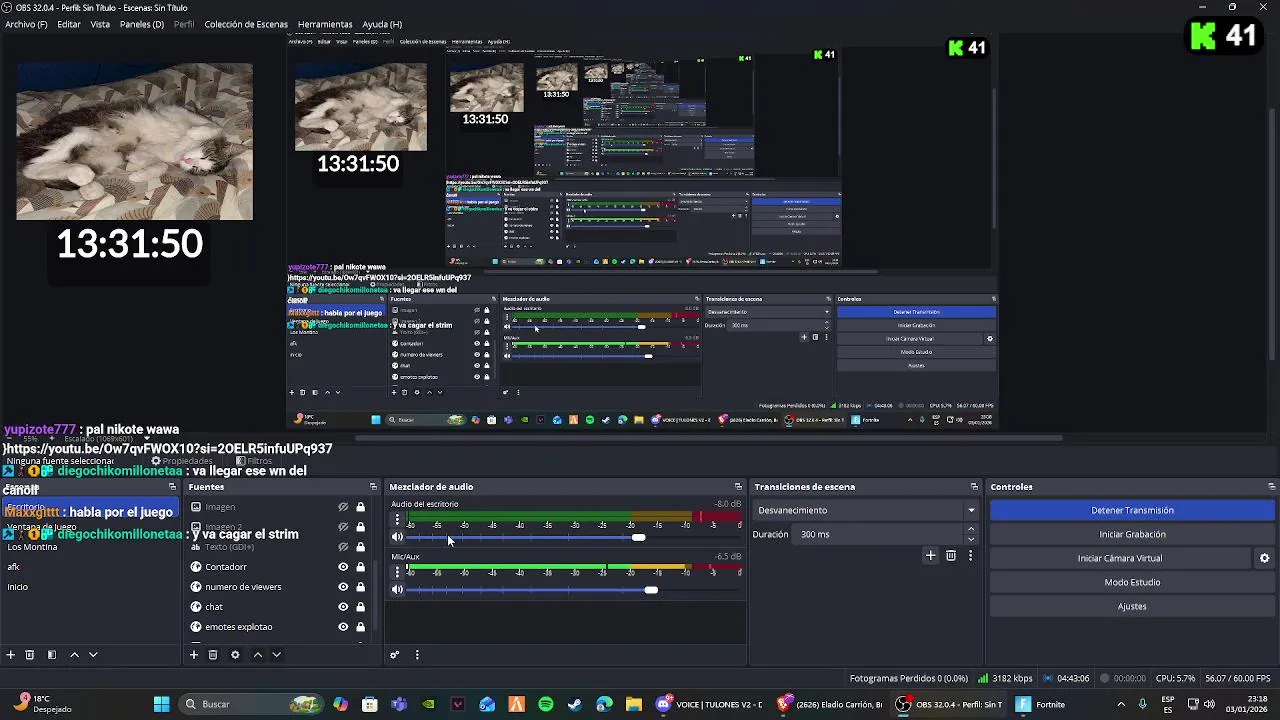Add a scene transition with plus
Image resolution: width=1280 pixels, height=720 pixels.
click(x=930, y=556)
